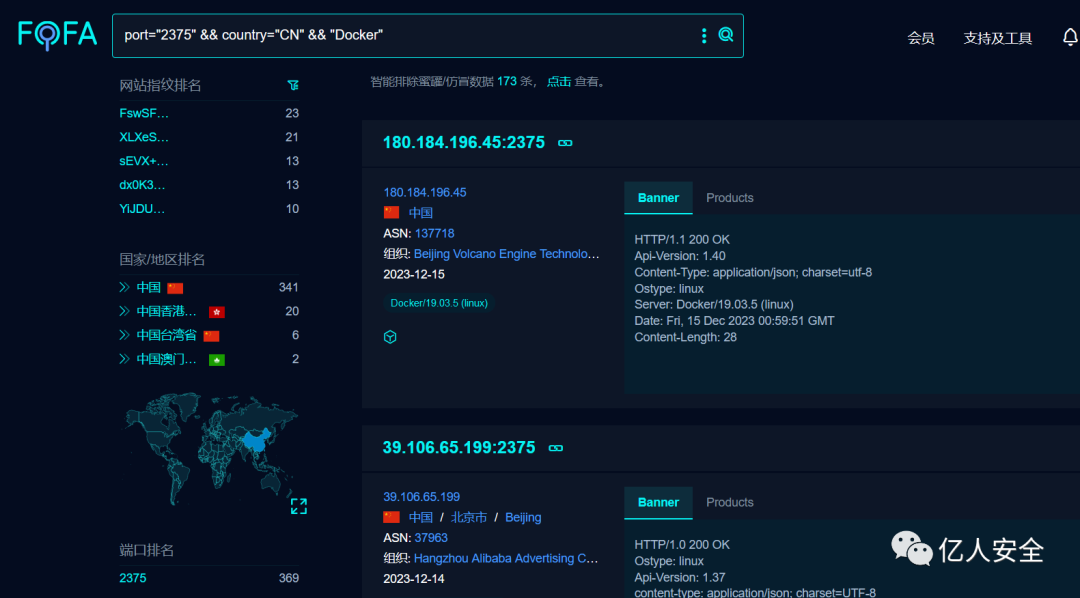The image size is (1080, 598).
Task: Click the filter icon beside 网站指纹排名
Action: click(x=293, y=85)
